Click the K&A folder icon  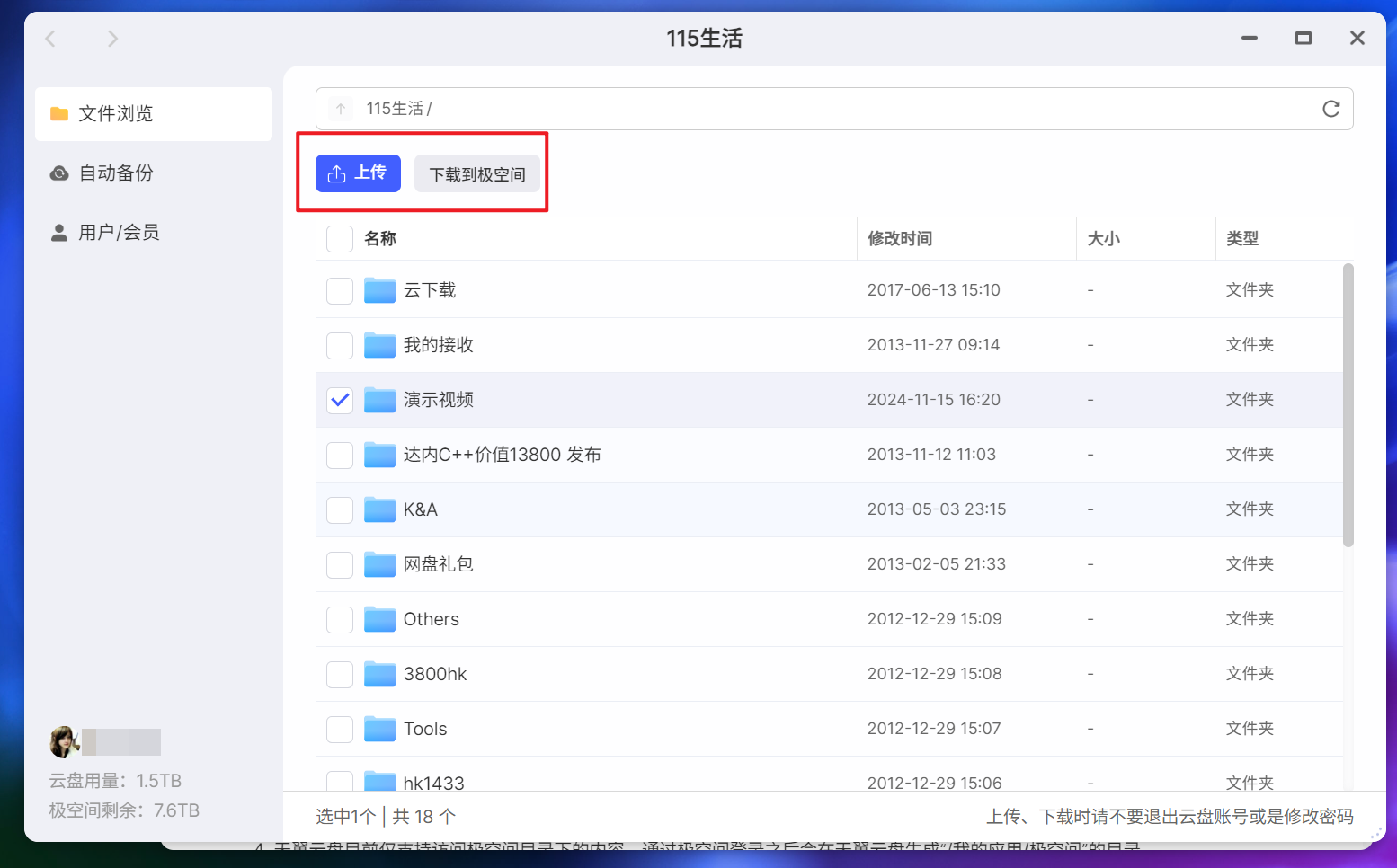click(x=380, y=509)
